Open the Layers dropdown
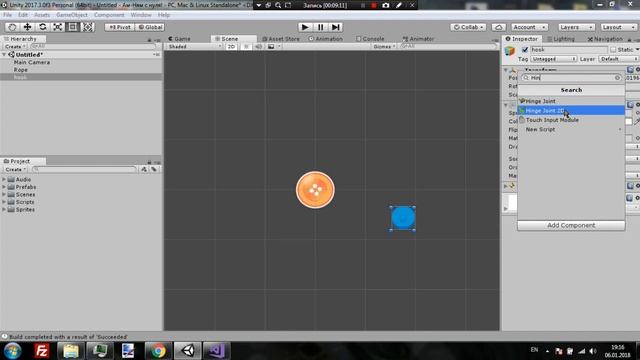Viewport: 640px width, 360px height. [x=576, y=27]
